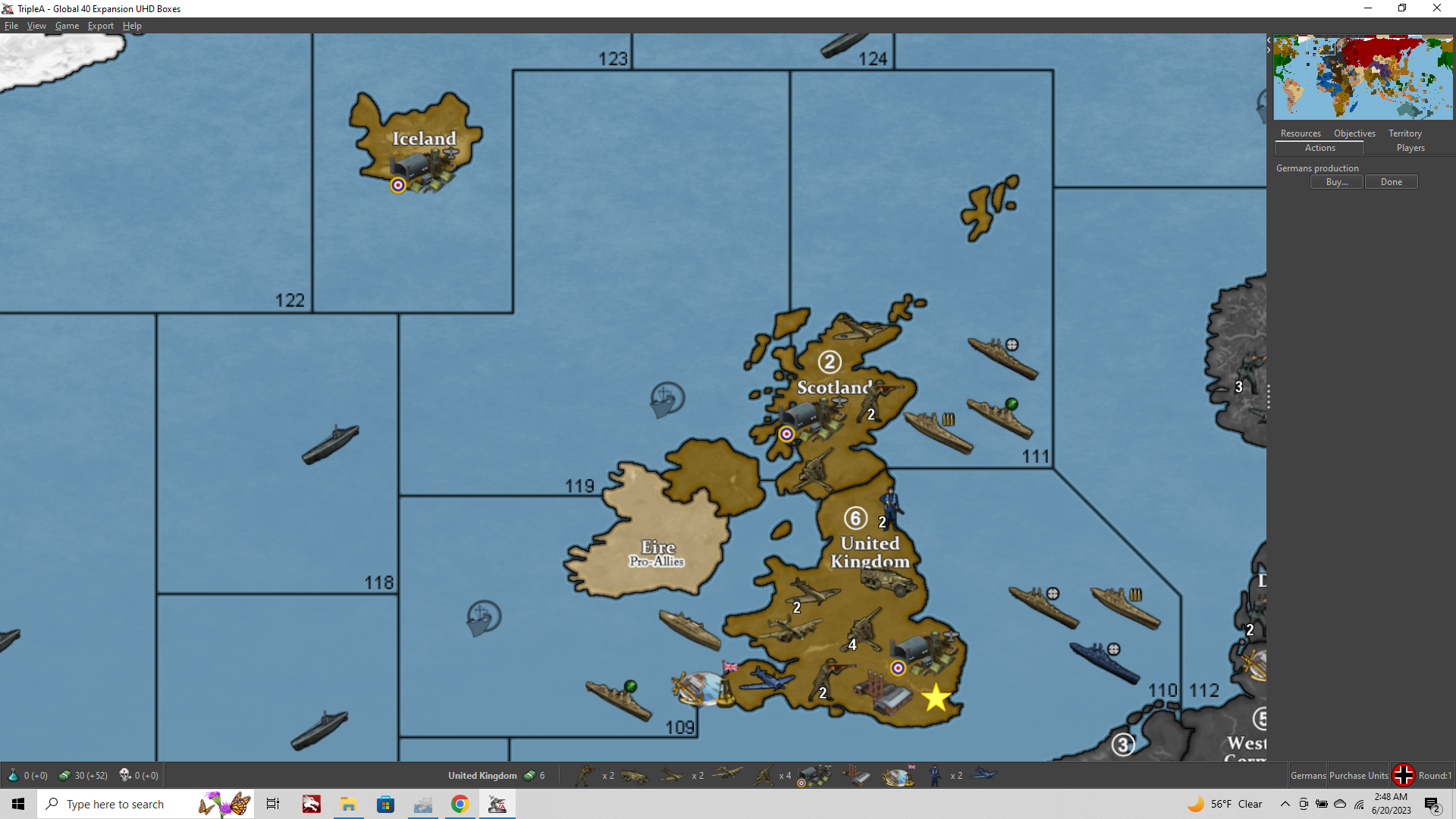Click the taskbar search box
1456x819 pixels.
point(145,804)
